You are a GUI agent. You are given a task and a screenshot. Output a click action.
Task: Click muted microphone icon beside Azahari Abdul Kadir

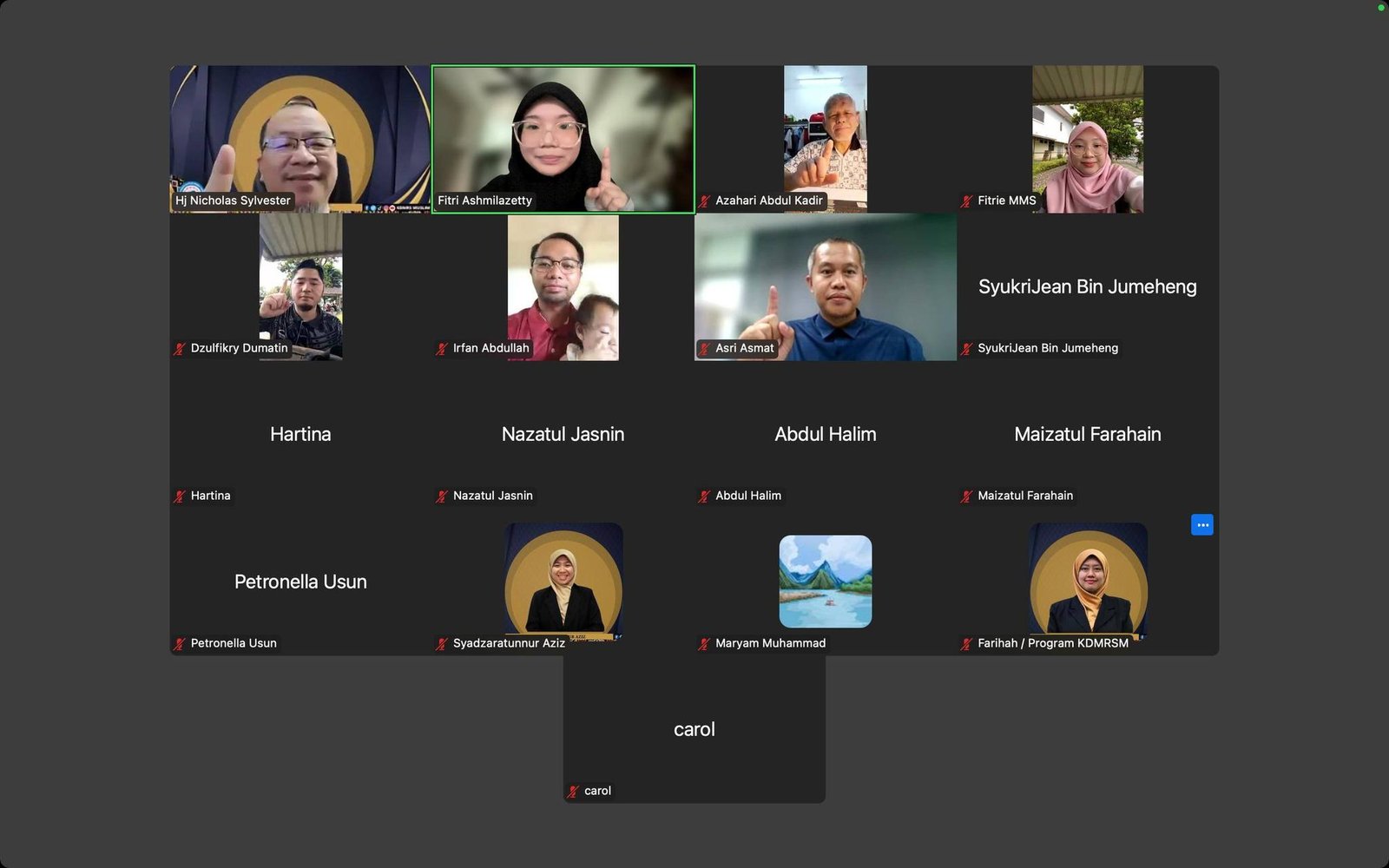point(705,201)
